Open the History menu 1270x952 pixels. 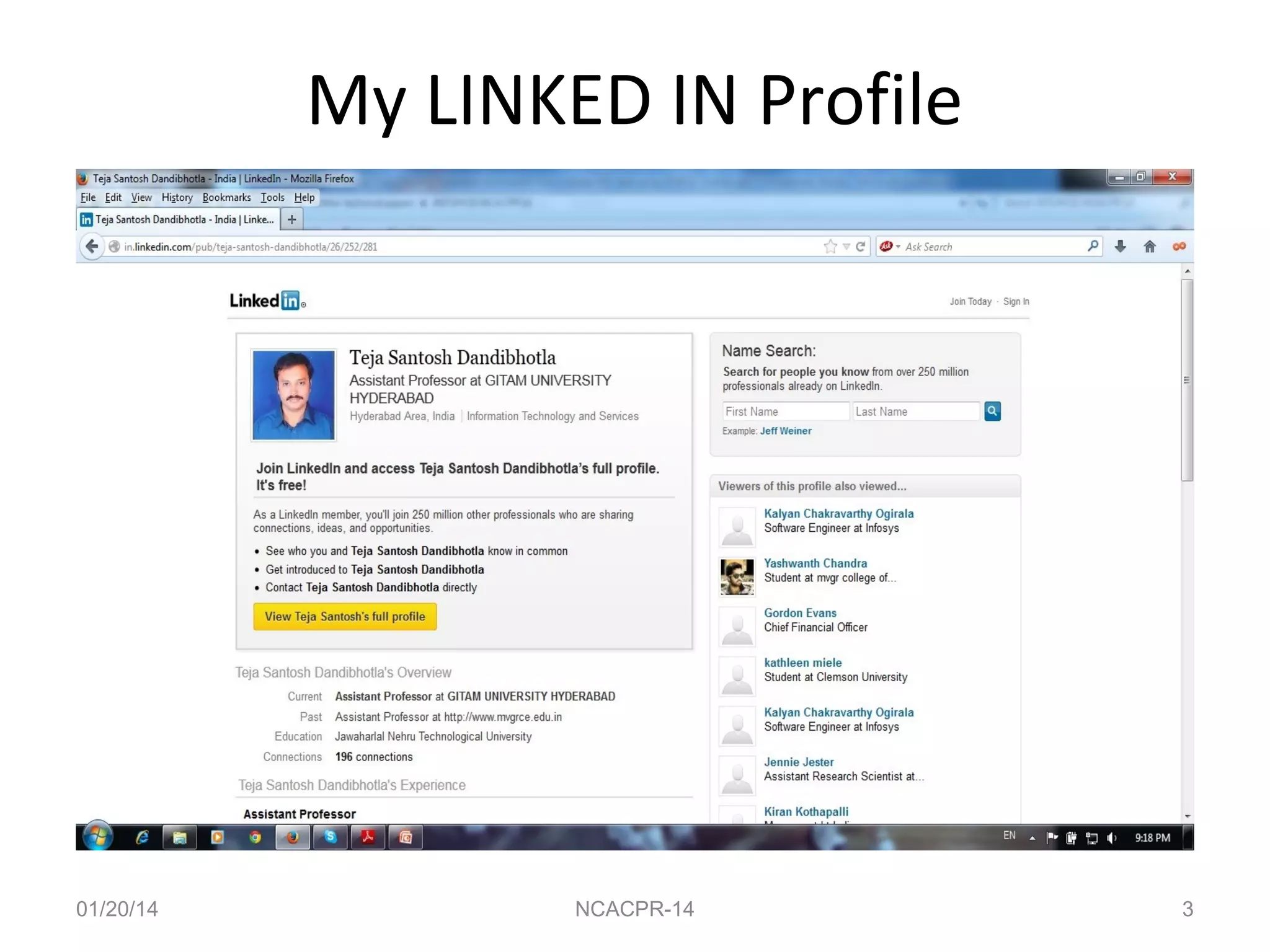pos(177,197)
